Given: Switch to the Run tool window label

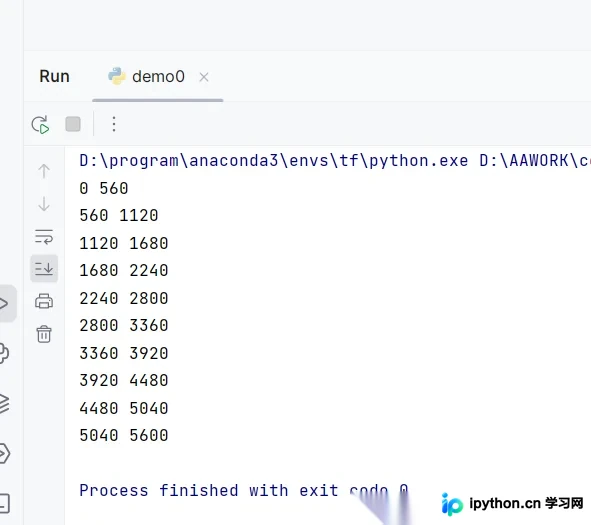Looking at the screenshot, I should click(x=55, y=77).
